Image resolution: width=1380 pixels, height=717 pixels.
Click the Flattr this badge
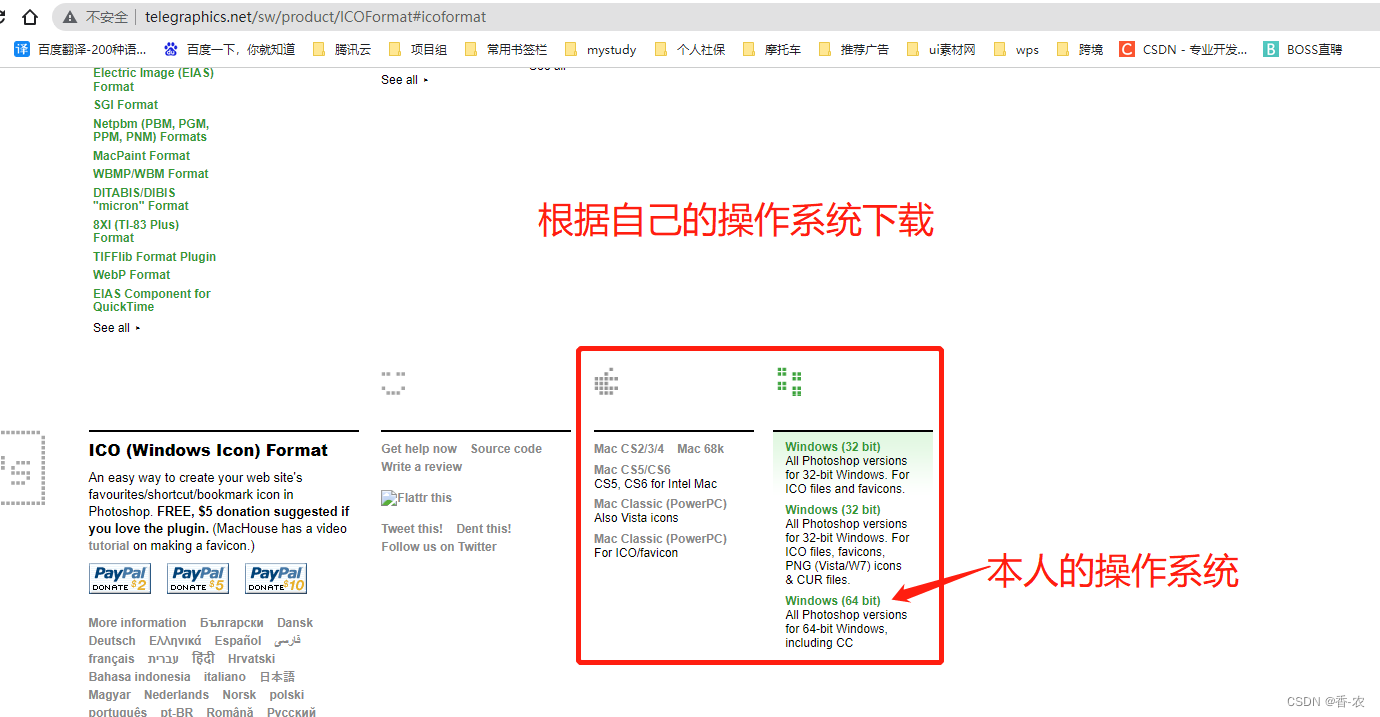point(416,497)
